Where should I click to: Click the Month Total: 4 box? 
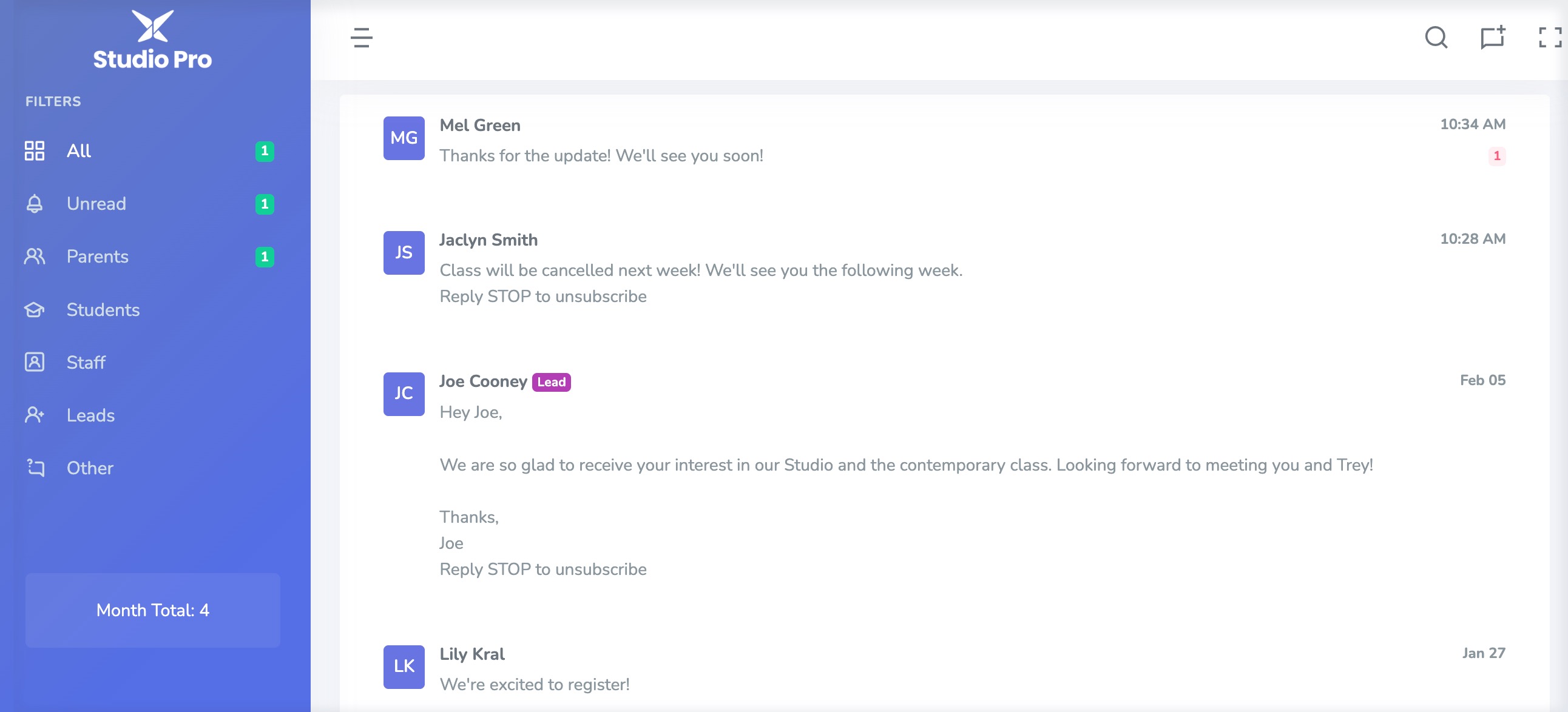(153, 610)
